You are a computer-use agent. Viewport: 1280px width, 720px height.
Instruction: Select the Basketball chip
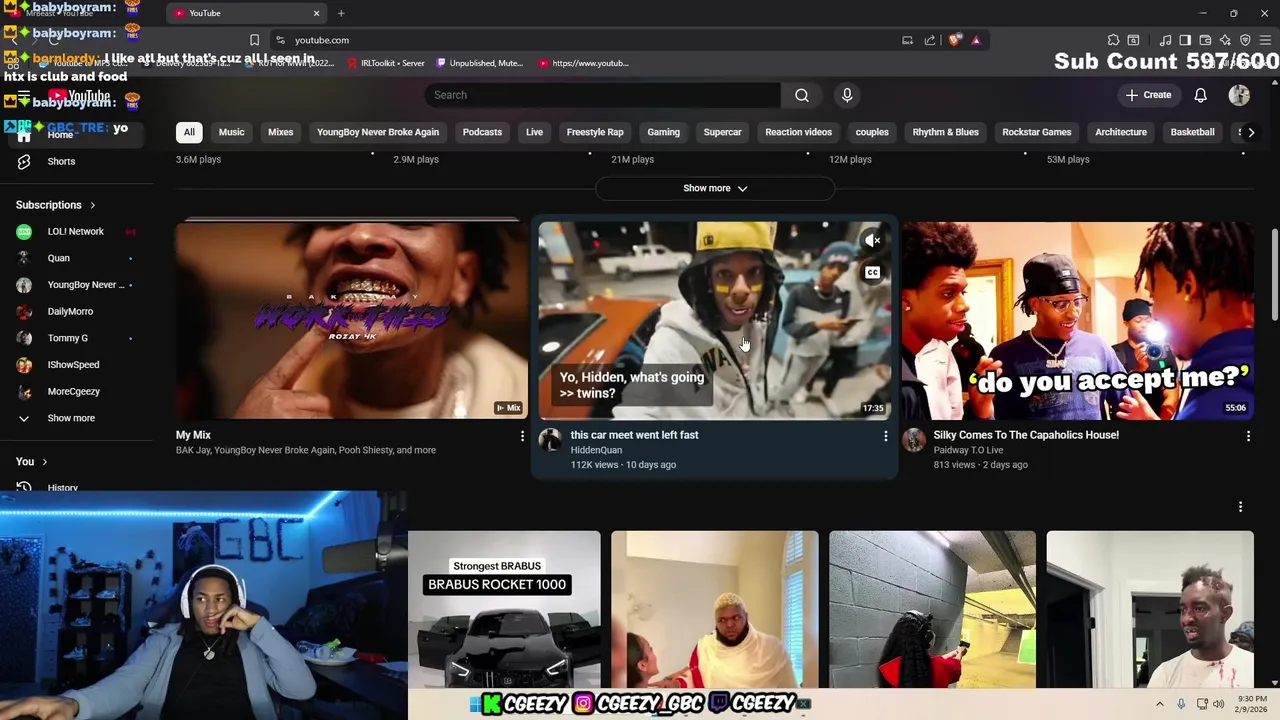(1192, 132)
